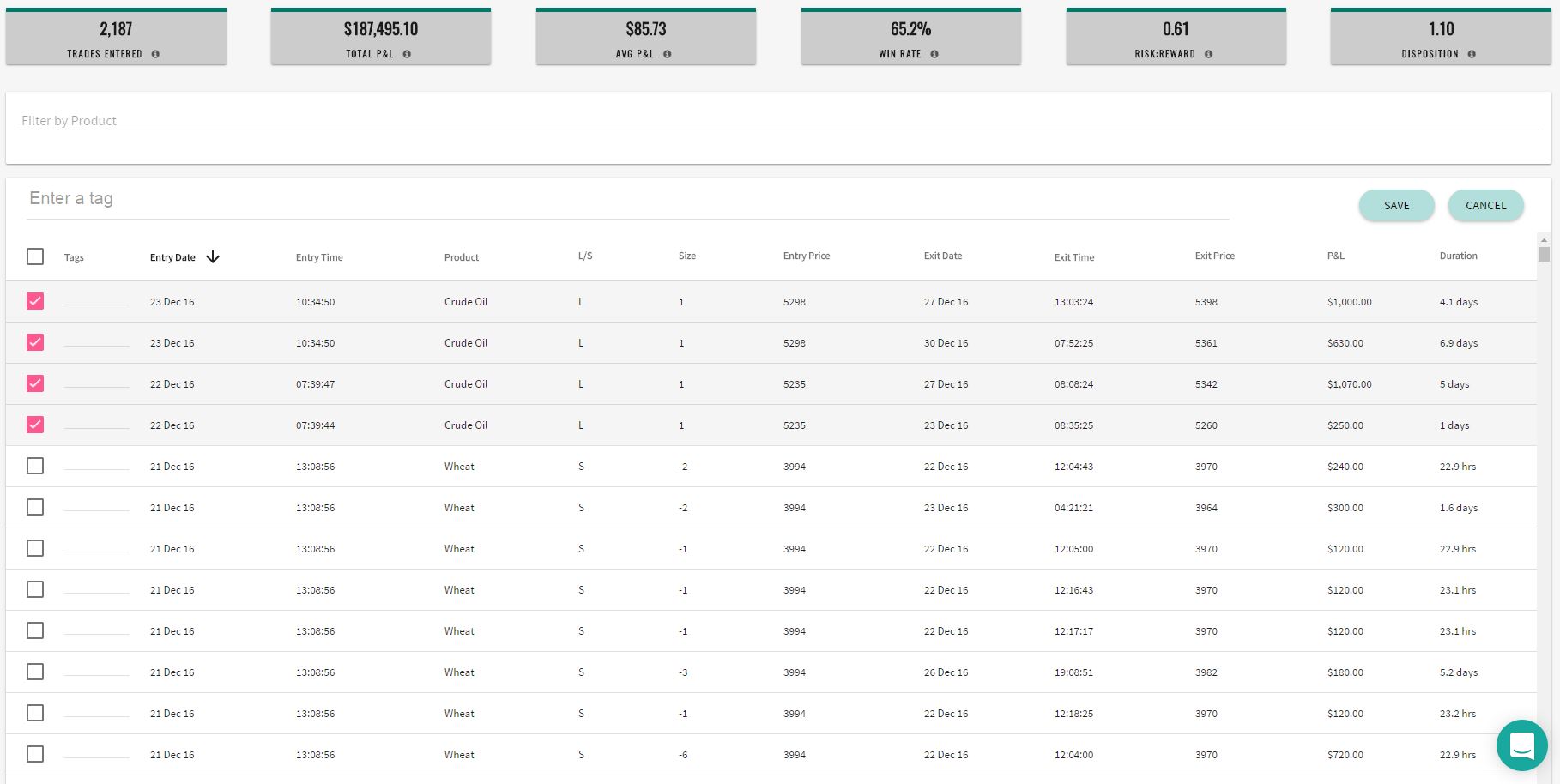Toggle Entry Date sort arrow

tap(213, 256)
